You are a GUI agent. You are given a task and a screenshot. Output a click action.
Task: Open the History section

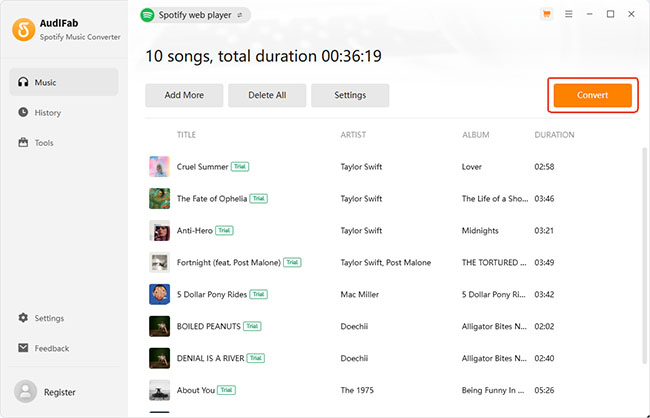[64, 112]
